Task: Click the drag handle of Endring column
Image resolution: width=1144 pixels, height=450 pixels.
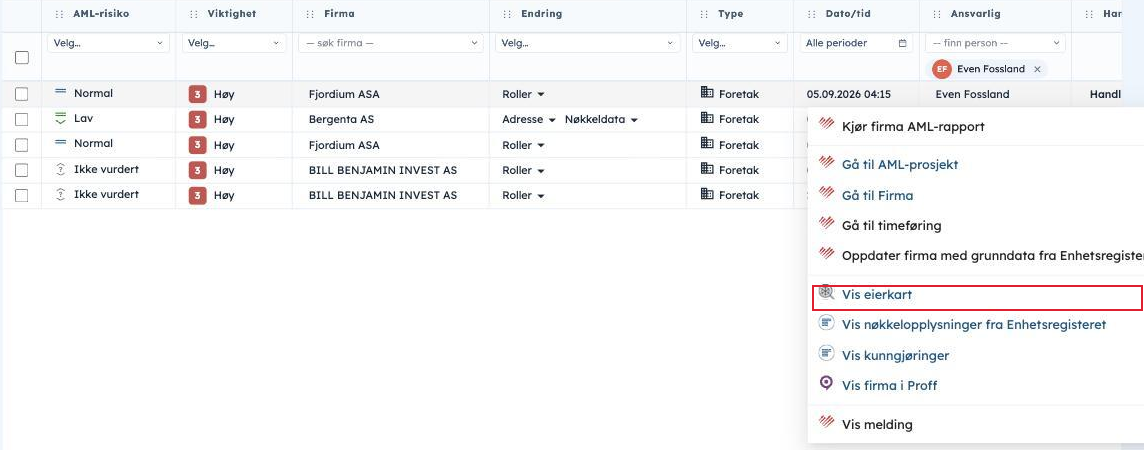Action: 507,14
